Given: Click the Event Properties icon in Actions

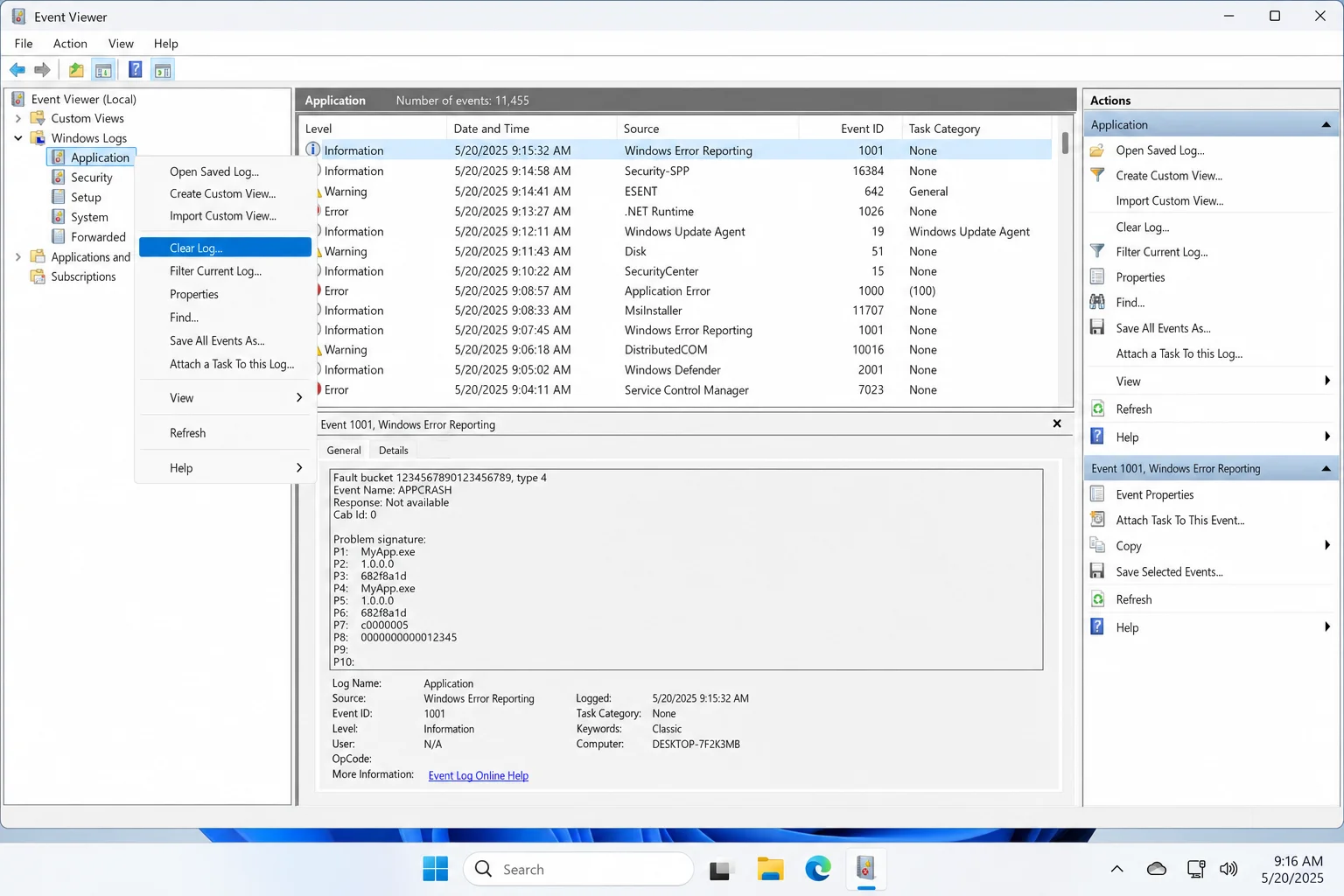Looking at the screenshot, I should pyautogui.click(x=1097, y=493).
